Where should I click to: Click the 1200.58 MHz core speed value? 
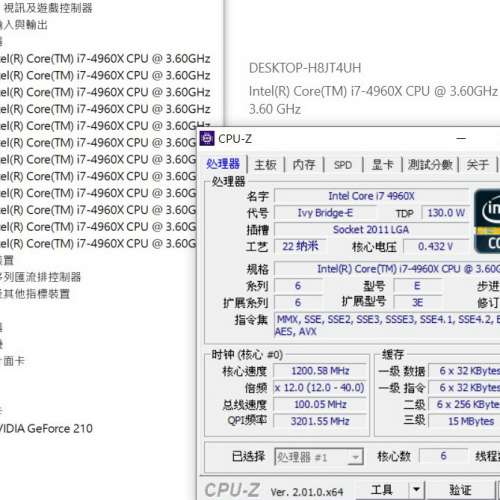point(320,371)
